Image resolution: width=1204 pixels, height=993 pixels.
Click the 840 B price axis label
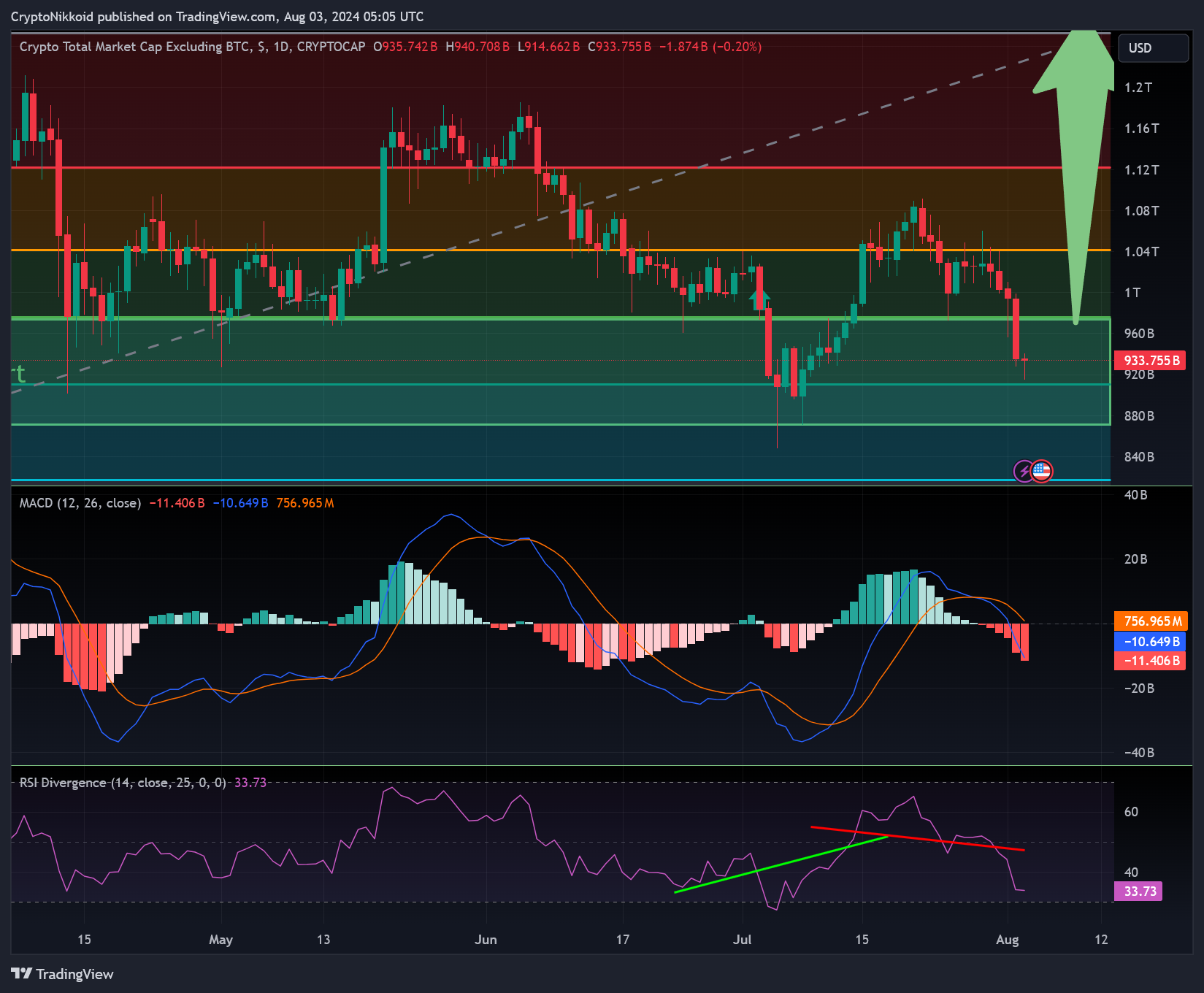tap(1139, 457)
